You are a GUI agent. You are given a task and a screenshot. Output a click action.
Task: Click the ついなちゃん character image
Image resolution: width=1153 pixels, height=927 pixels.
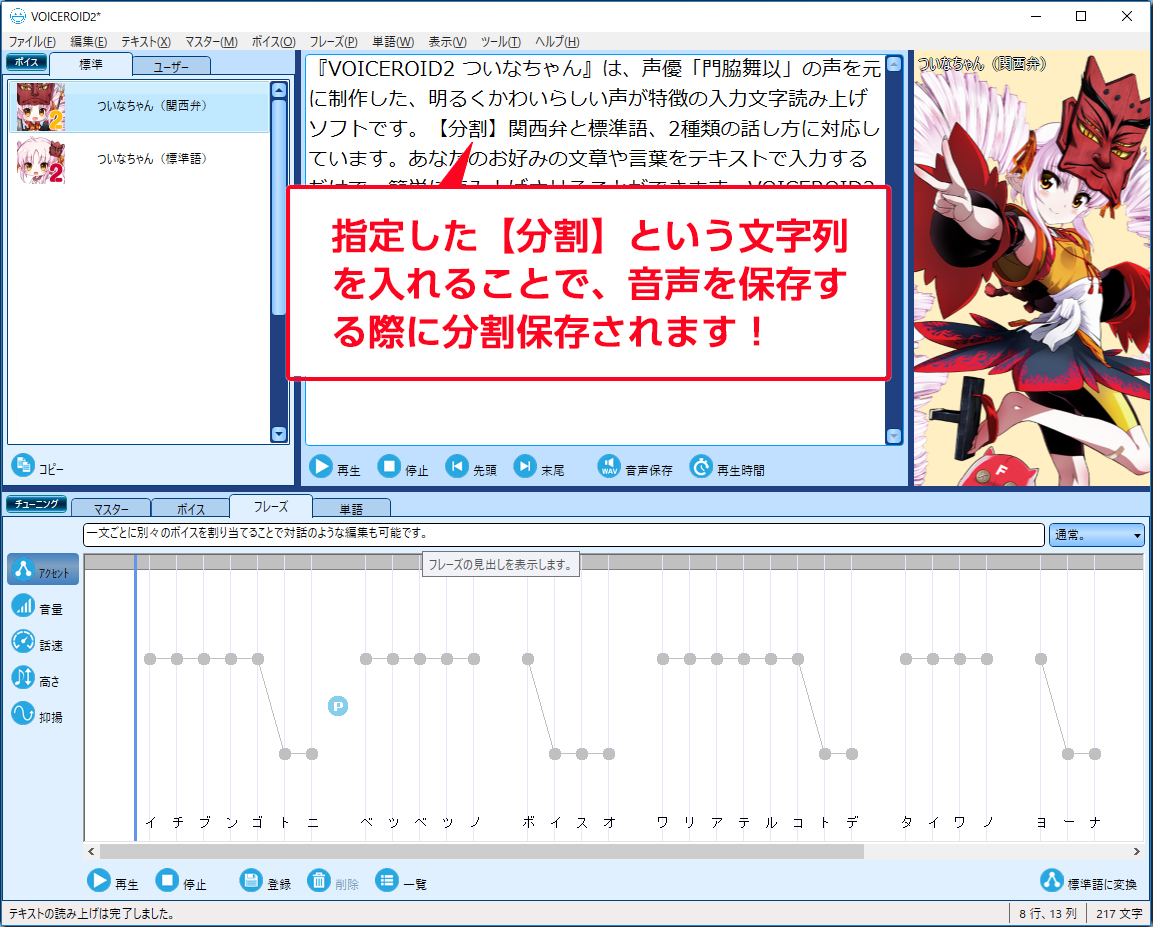[x=1032, y=268]
